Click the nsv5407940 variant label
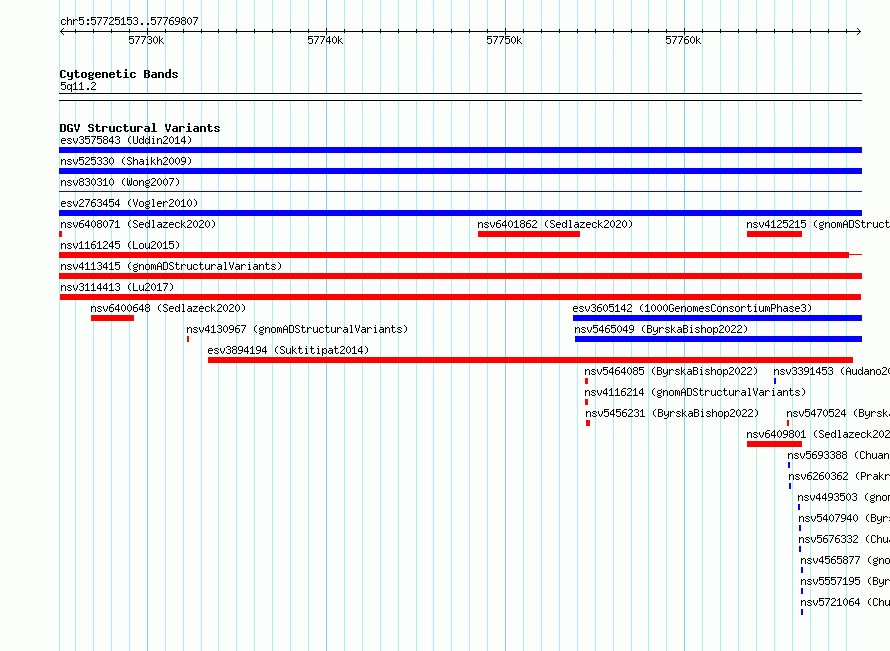 [x=844, y=518]
